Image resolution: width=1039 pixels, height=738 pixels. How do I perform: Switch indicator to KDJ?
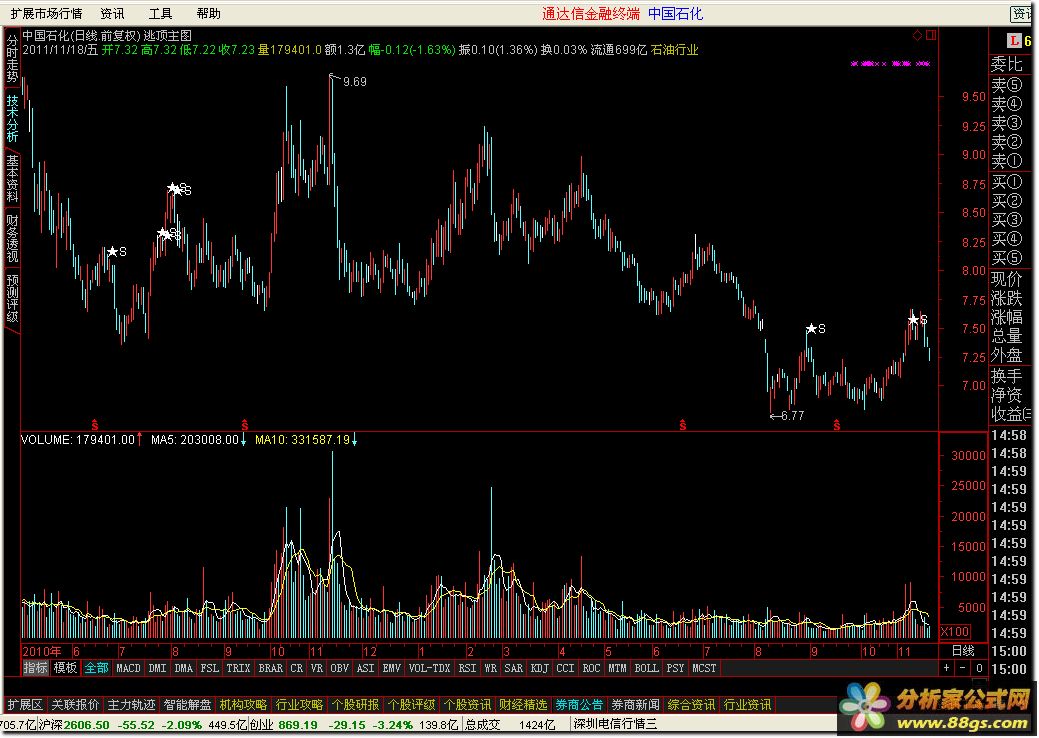tap(540, 668)
